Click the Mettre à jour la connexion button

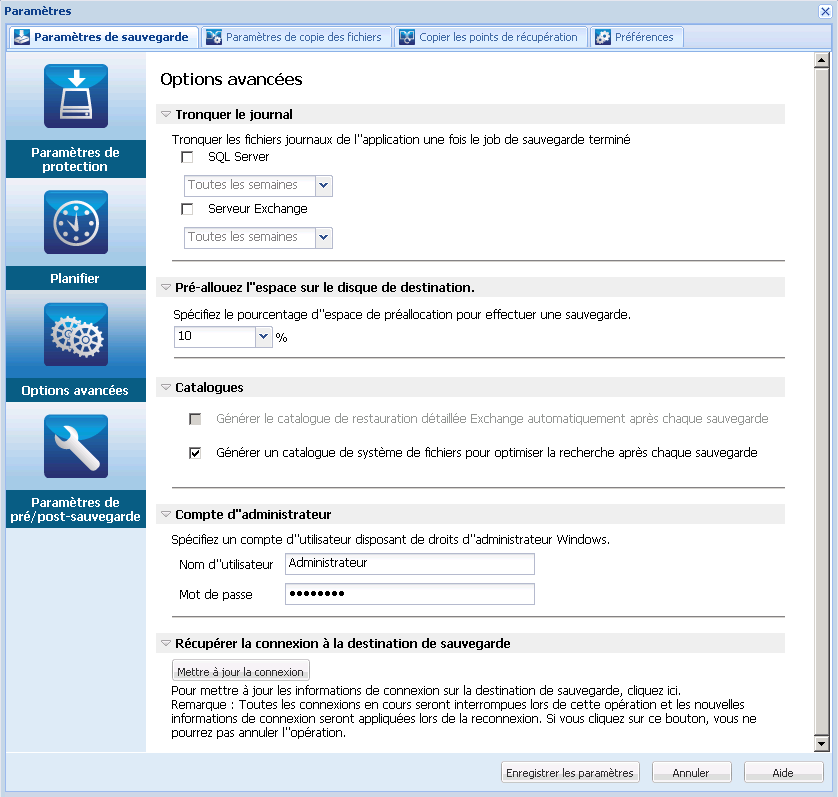click(240, 670)
